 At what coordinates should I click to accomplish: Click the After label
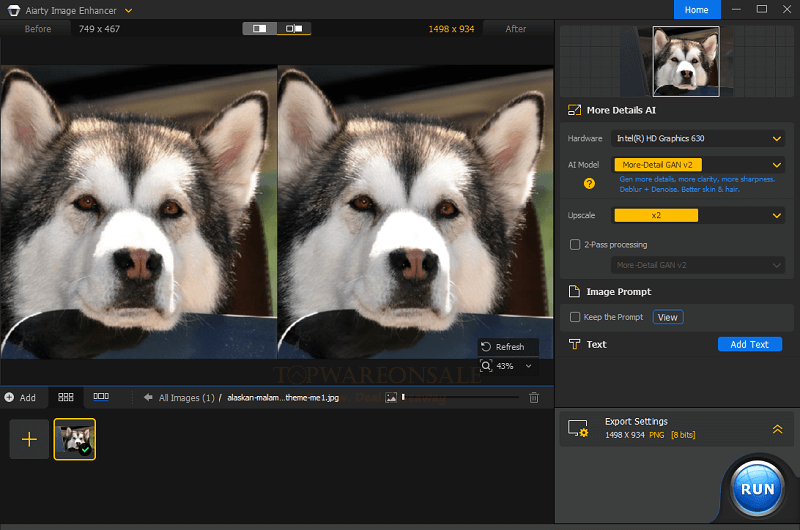515,29
